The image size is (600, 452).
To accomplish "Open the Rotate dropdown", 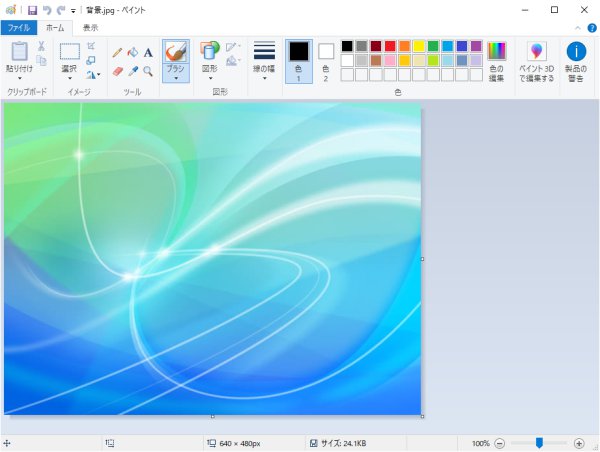I will 93,74.
